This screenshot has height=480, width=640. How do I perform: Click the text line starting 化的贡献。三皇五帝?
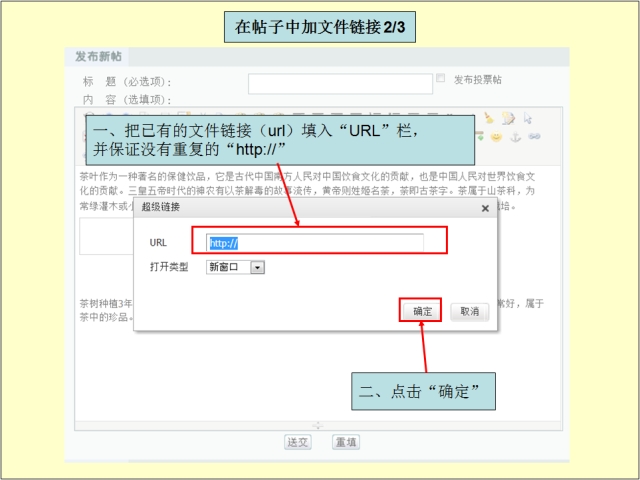[x=307, y=191]
